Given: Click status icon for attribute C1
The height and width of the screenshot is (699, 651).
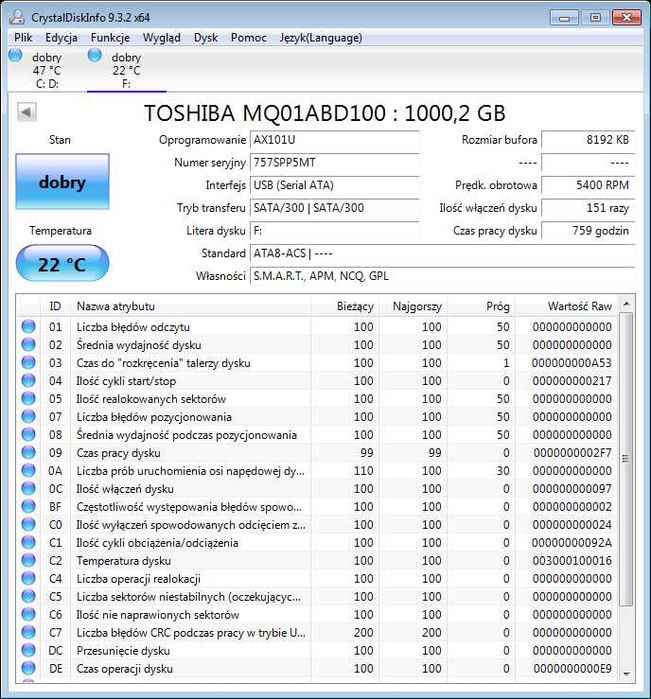Looking at the screenshot, I should tap(28, 542).
